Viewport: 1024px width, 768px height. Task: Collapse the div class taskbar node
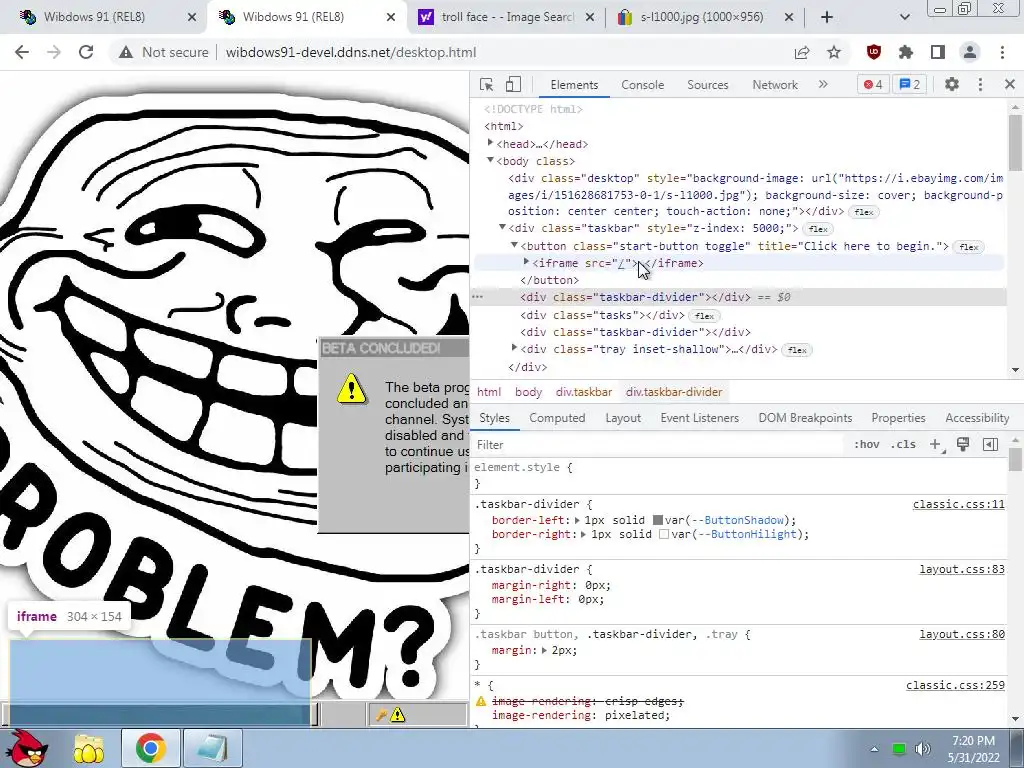pyautogui.click(x=502, y=227)
